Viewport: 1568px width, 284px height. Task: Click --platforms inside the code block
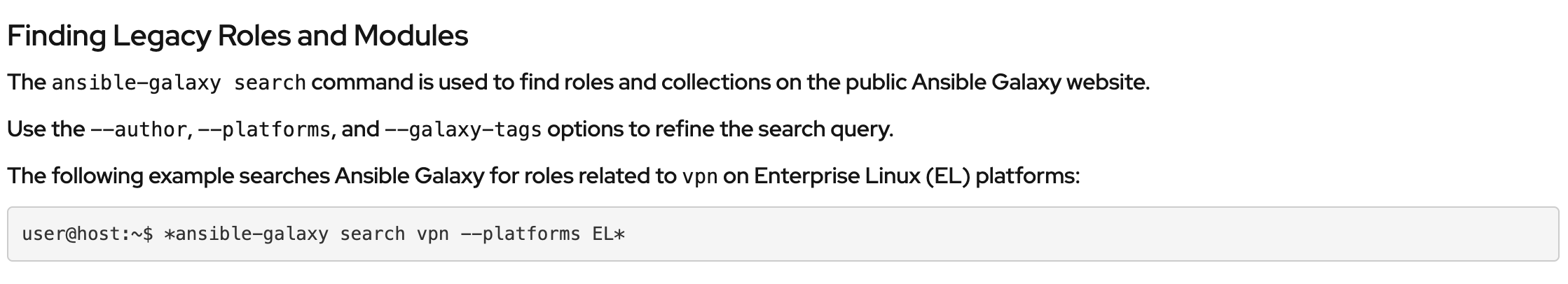[x=520, y=234]
